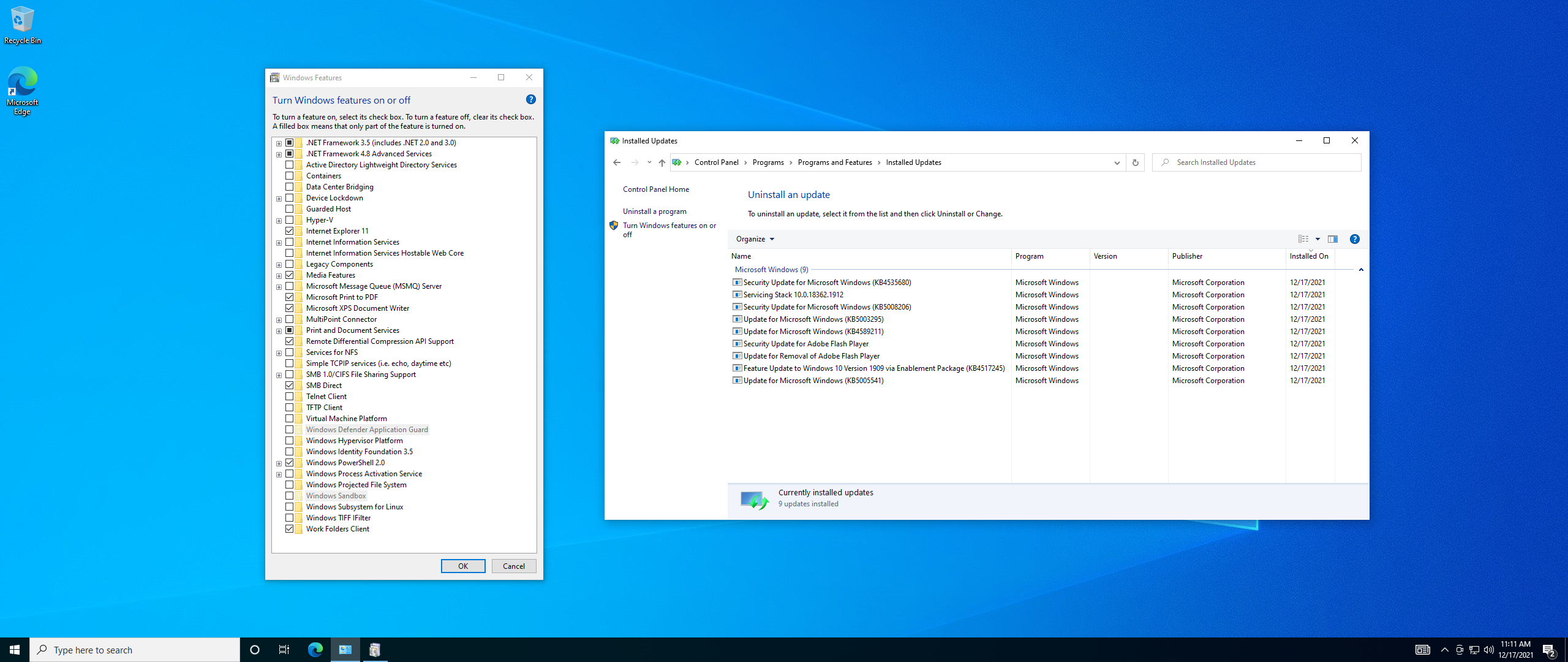This screenshot has width=1568, height=662.
Task: Check Windows Subsystem for Linux
Action: click(x=290, y=507)
